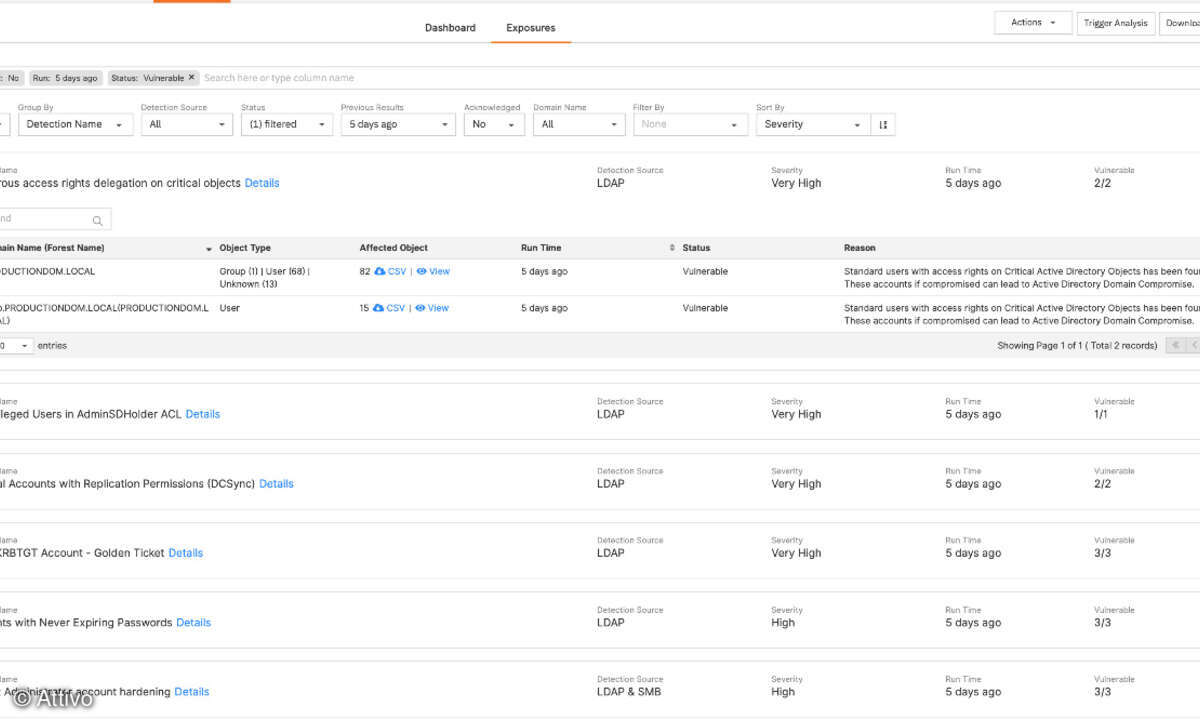This screenshot has width=1200, height=720.
Task: Open the Sort By Severity dropdown
Action: tap(813, 124)
